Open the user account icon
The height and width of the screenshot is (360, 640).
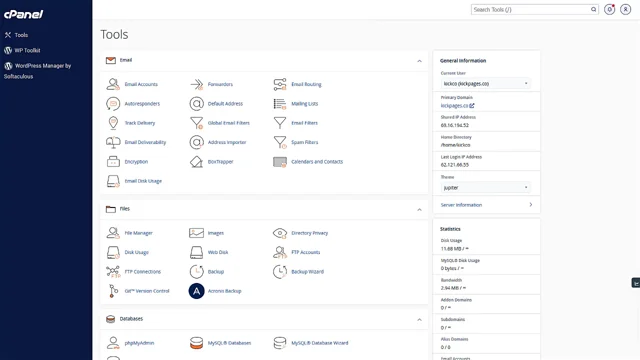coord(625,9)
